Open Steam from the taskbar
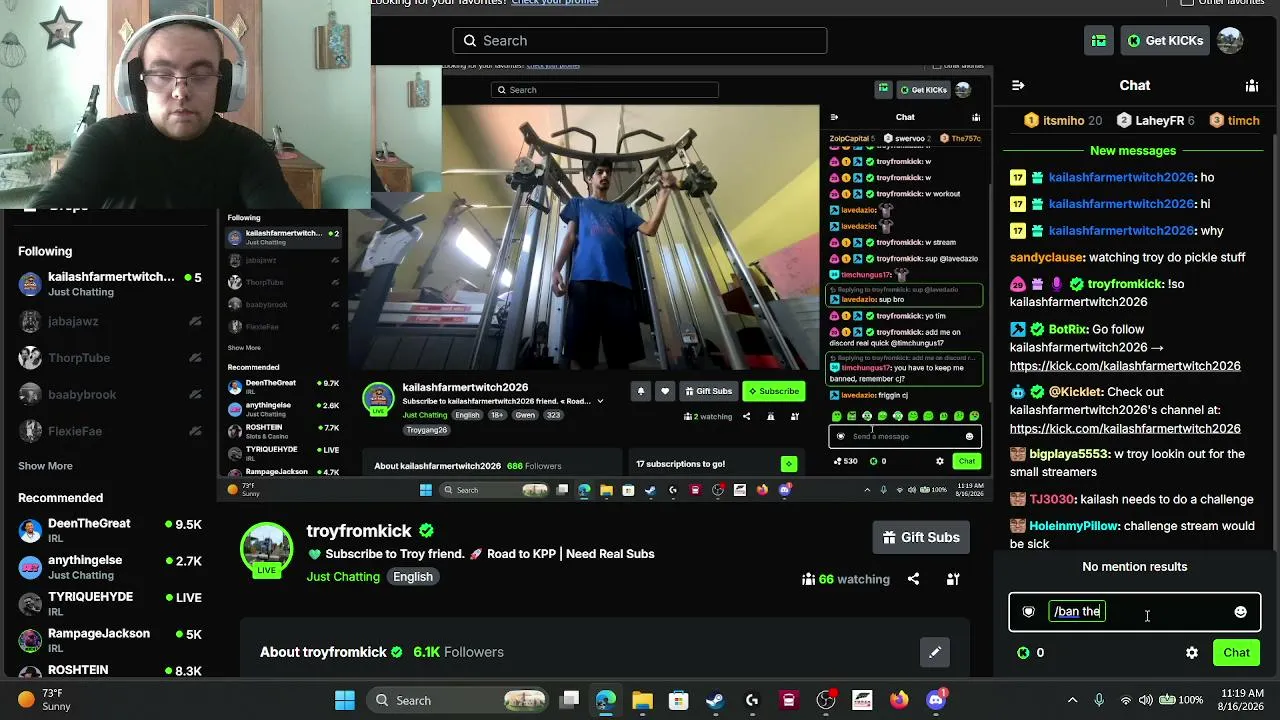 [x=715, y=700]
